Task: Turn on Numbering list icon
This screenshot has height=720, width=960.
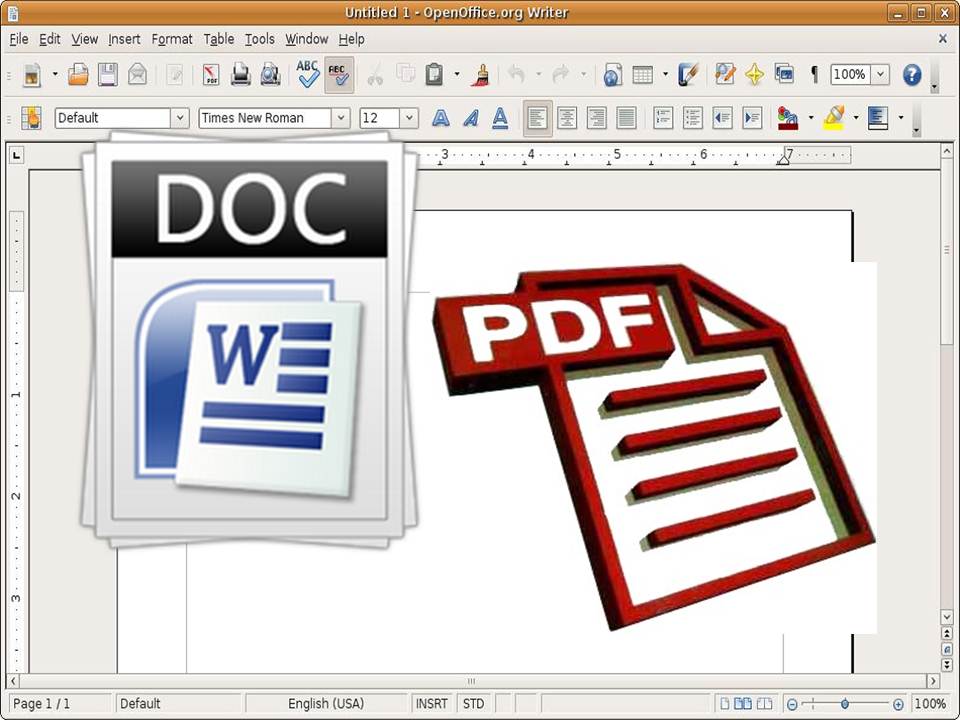Action: tap(663, 118)
